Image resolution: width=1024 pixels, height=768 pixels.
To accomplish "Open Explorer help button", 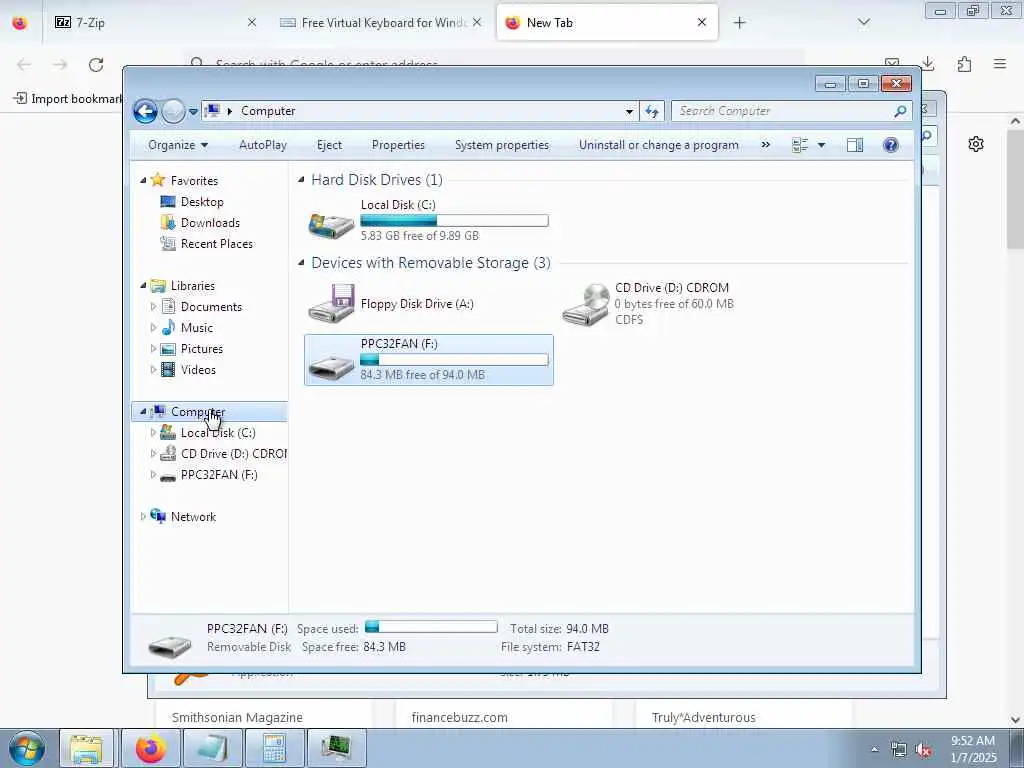I will tap(891, 145).
